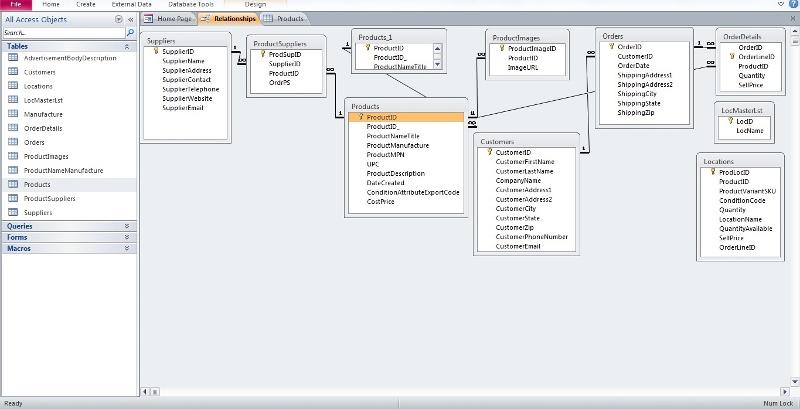Click the Orders table icon in the sidebar
This screenshot has width=800, height=409.
pyautogui.click(x=14, y=142)
